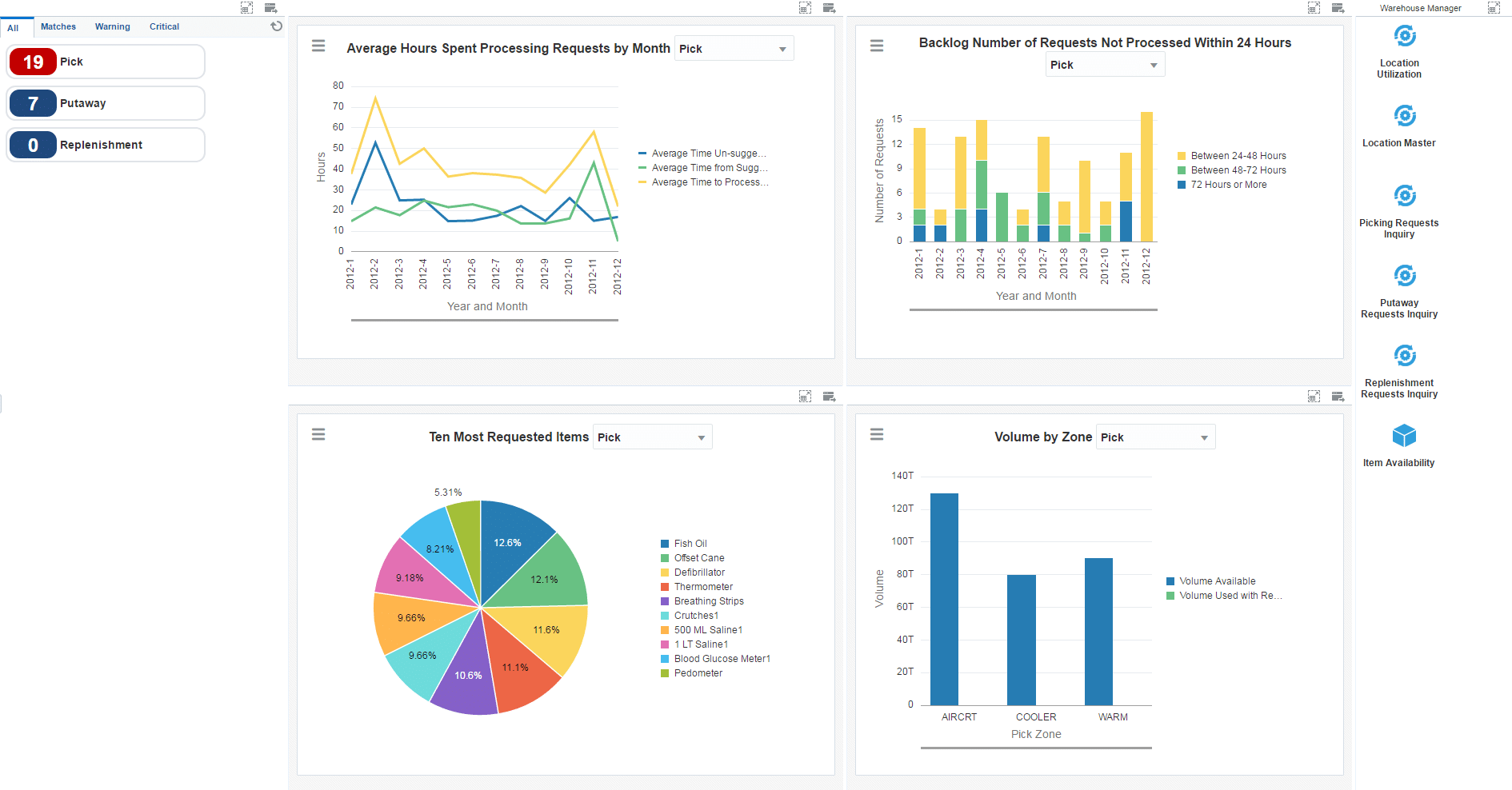Open the Pick dropdown on the Backlog chart
The image size is (1512, 790).
[x=1104, y=65]
